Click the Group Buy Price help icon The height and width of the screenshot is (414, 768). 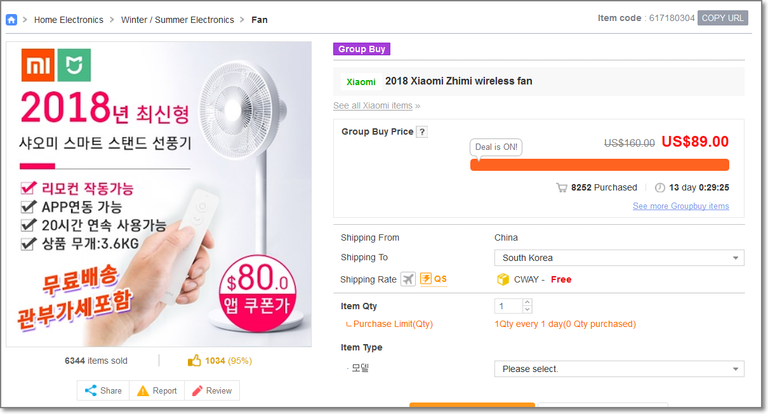(422, 132)
